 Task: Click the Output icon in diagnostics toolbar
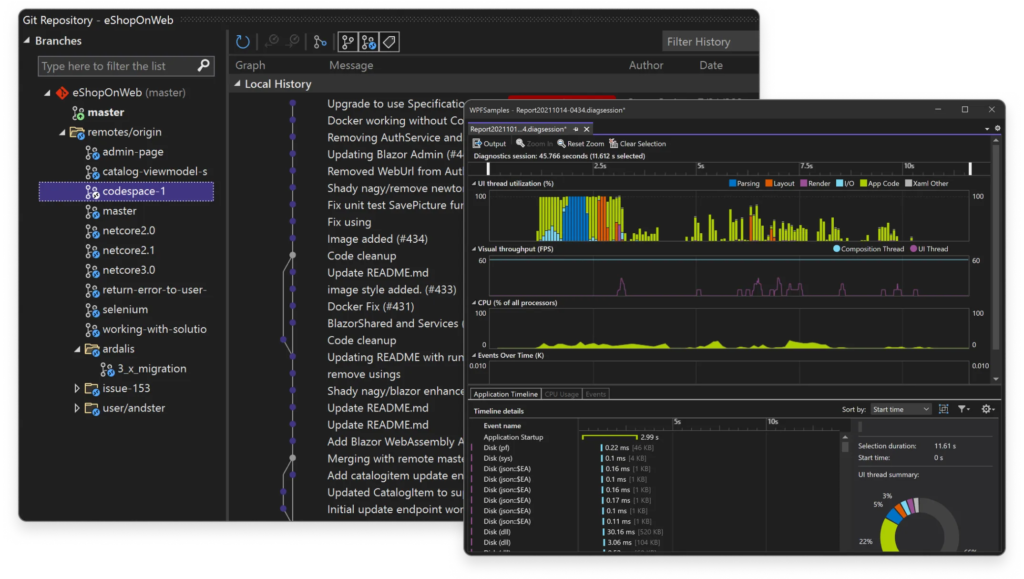489,144
